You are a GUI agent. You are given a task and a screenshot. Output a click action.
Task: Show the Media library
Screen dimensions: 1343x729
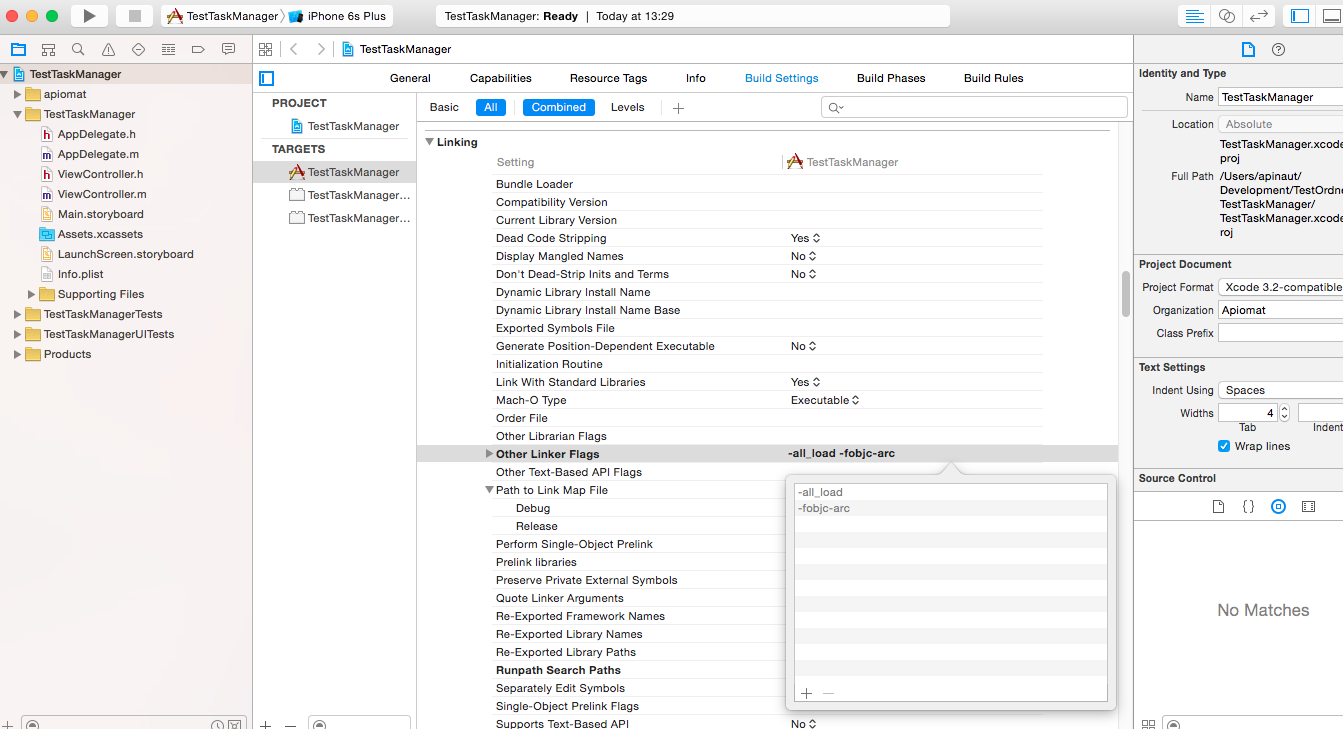[1308, 507]
